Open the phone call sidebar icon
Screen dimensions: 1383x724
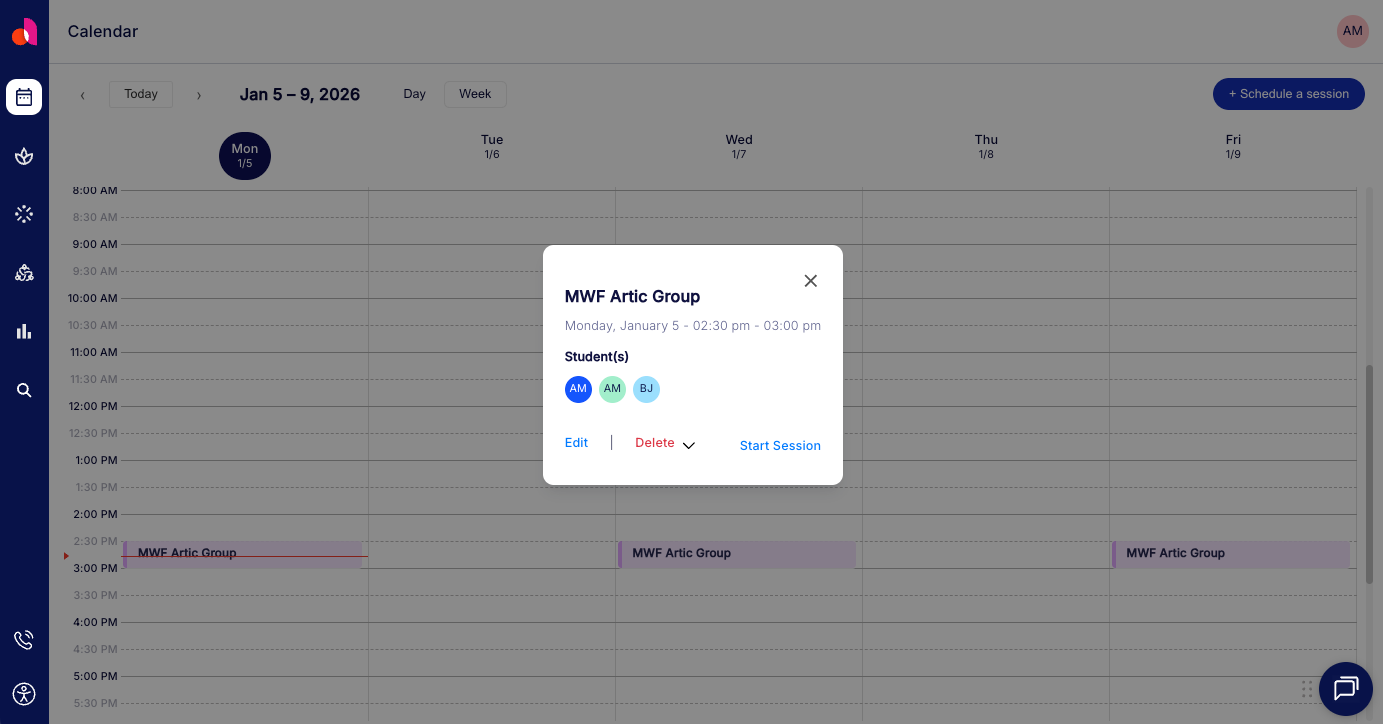click(24, 640)
